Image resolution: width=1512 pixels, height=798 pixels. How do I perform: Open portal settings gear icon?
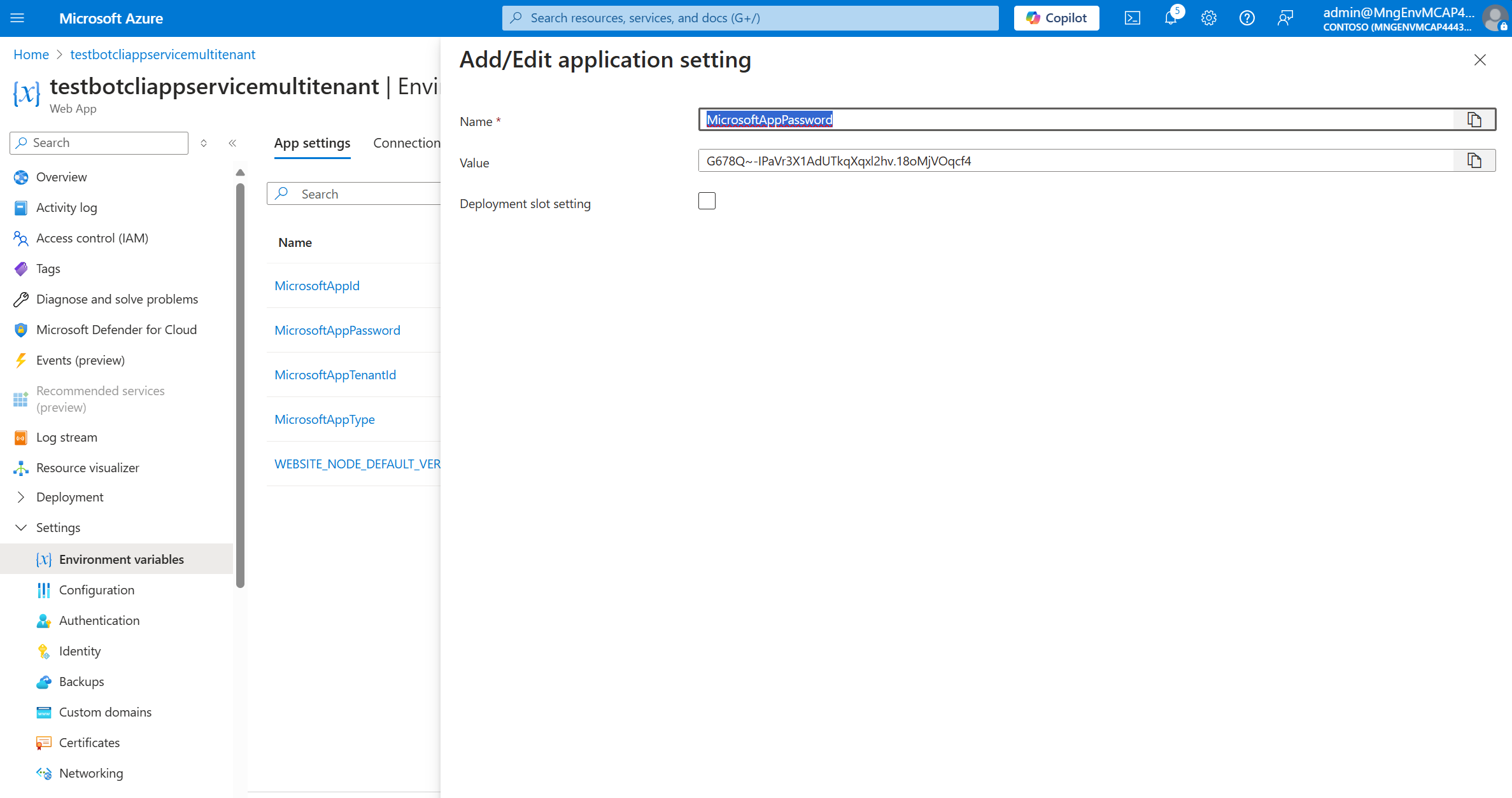(x=1208, y=18)
